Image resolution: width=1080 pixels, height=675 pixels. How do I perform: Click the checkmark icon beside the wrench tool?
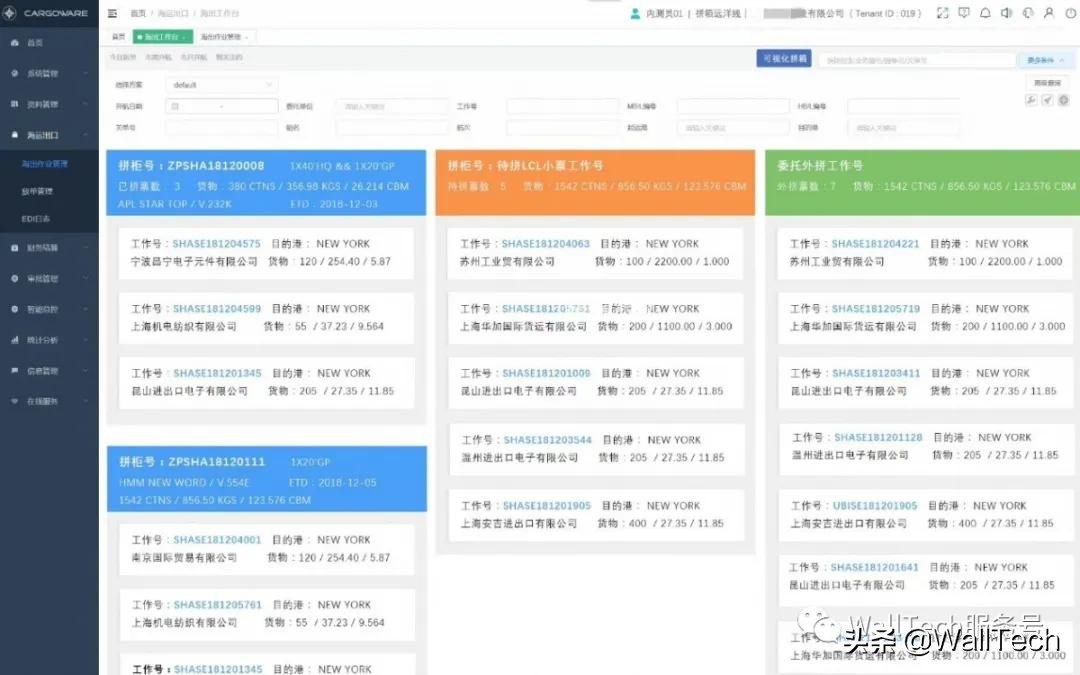[x=1049, y=100]
